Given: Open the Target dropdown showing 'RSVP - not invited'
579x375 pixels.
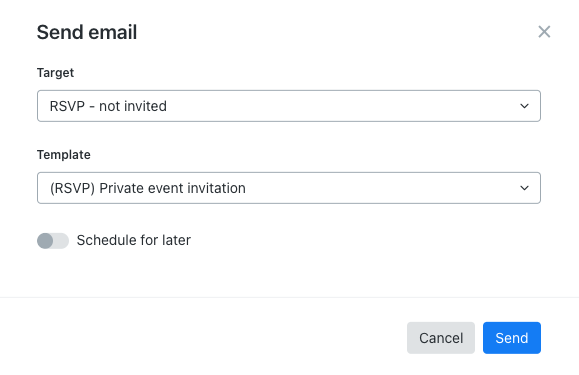Looking at the screenshot, I should (x=289, y=106).
